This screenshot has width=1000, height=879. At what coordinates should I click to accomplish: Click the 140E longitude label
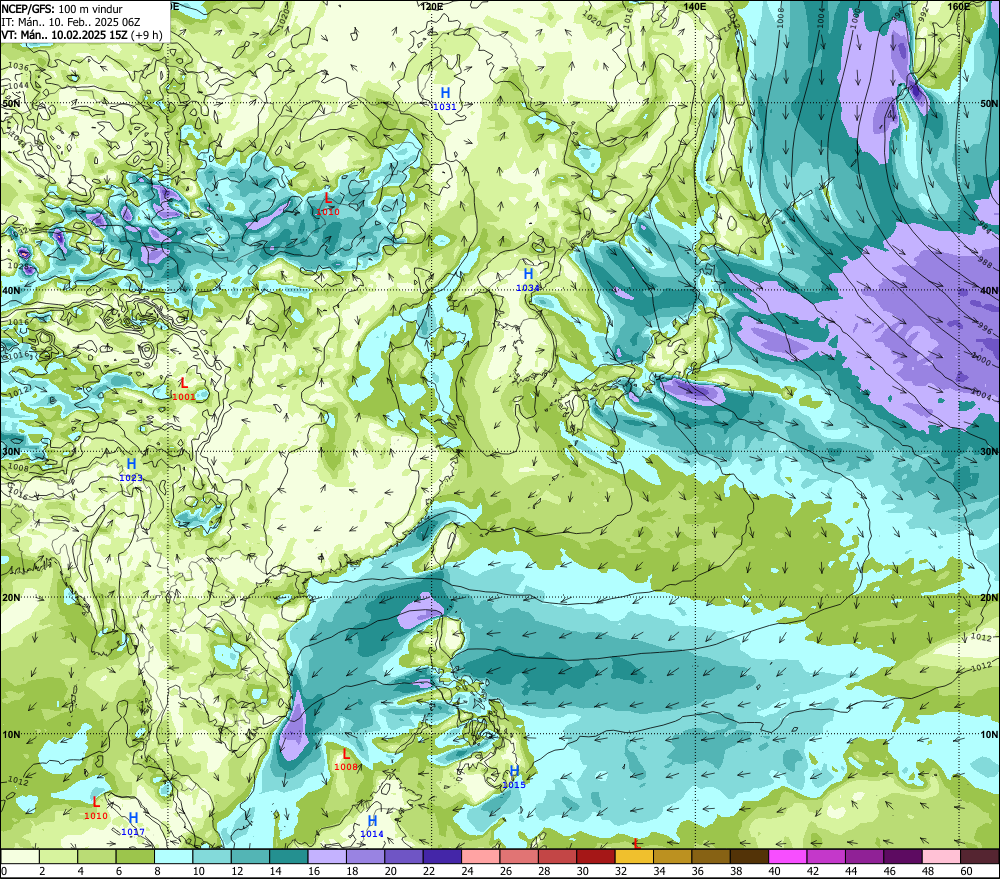pos(695,6)
